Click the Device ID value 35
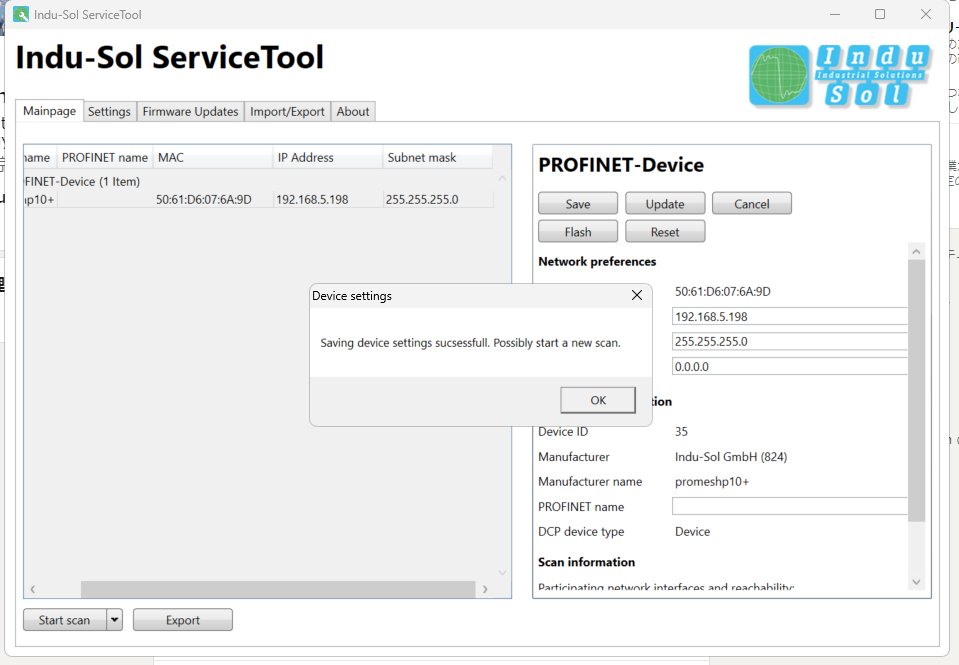This screenshot has height=665, width=959. (681, 431)
